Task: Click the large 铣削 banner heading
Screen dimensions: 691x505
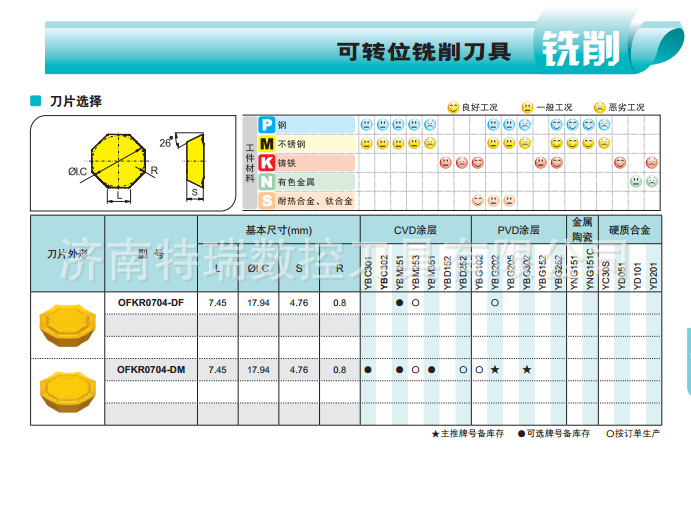Action: coord(581,48)
